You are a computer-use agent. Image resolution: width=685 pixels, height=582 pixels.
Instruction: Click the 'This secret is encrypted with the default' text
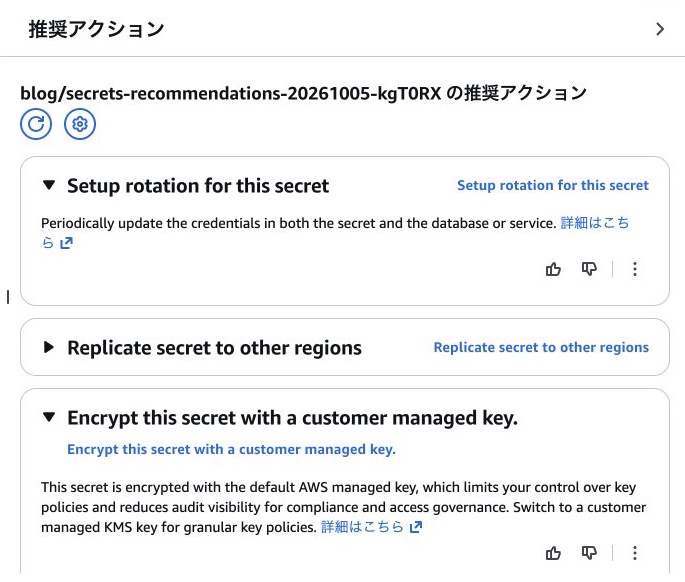coord(342,507)
